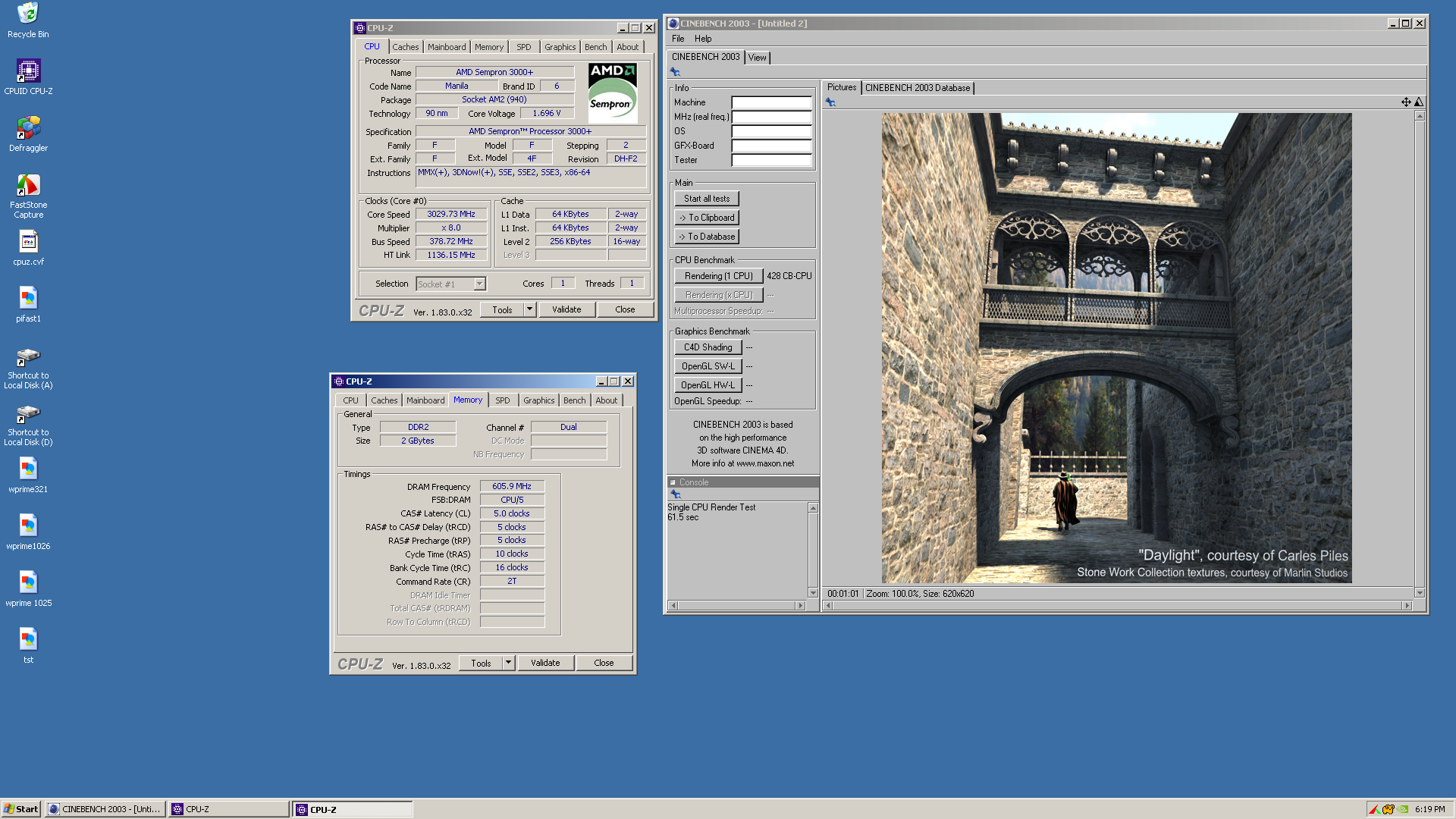Expand the Tools arrow in the upper CPU-Z window

pos(529,309)
